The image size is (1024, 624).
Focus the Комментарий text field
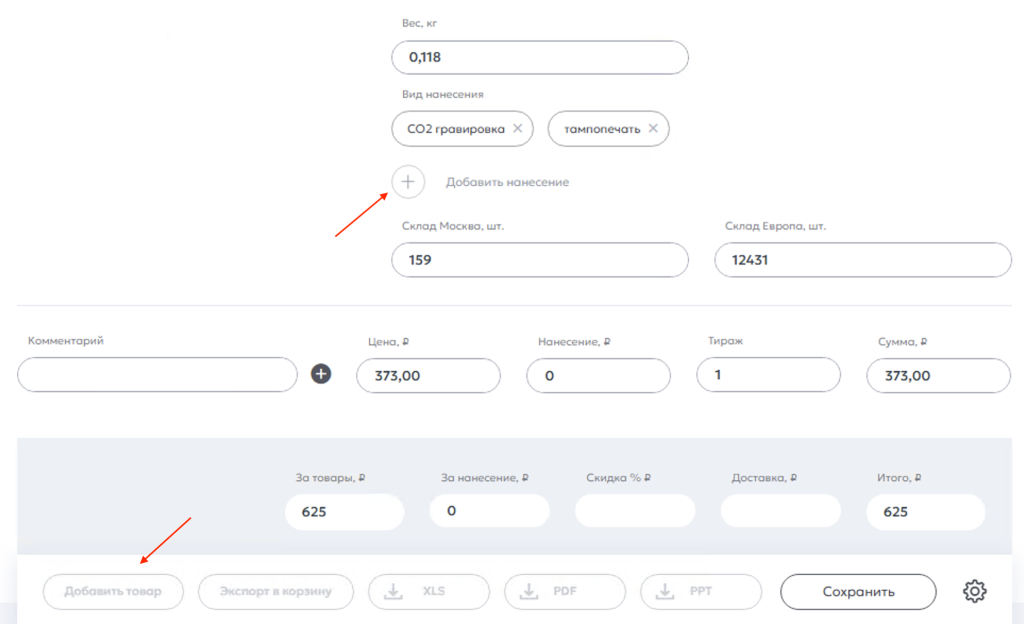(x=157, y=375)
